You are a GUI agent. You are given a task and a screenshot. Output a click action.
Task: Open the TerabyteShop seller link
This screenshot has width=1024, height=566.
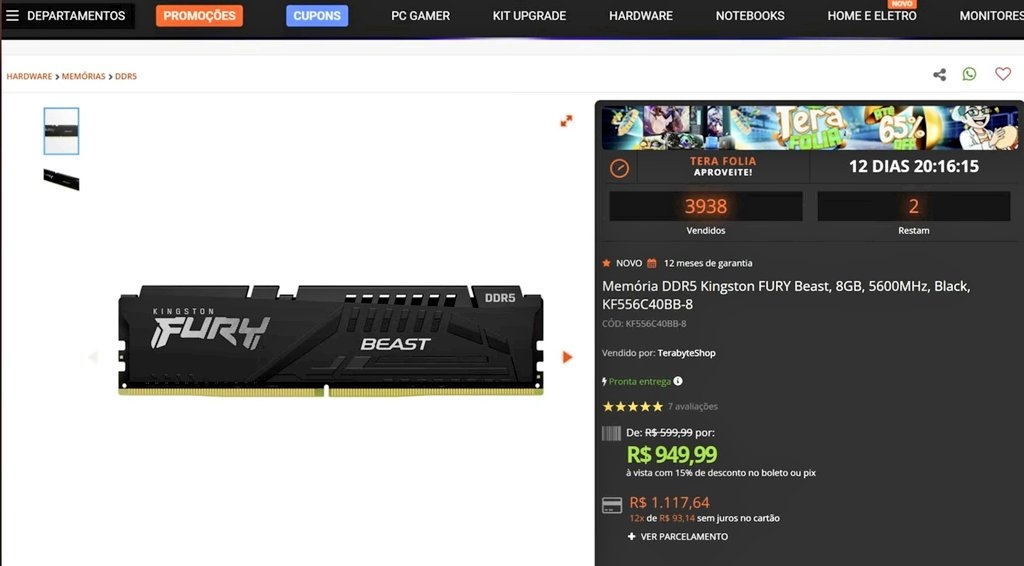[686, 353]
